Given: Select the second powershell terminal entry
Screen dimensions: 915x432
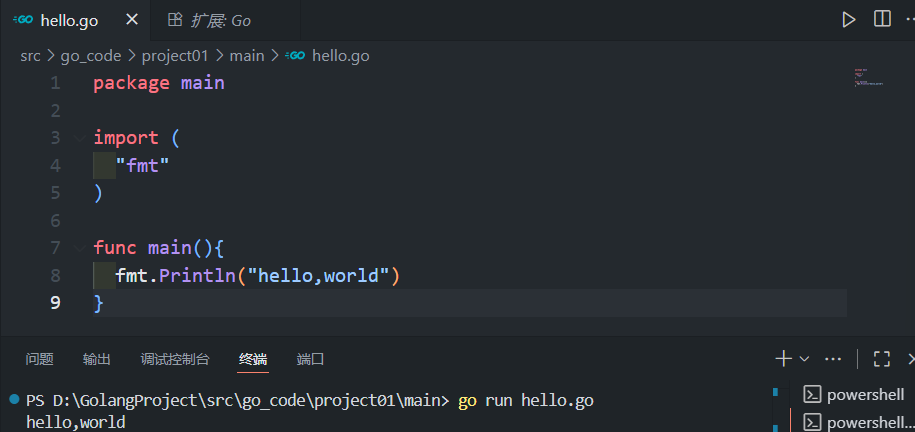Looking at the screenshot, I should click(x=856, y=422).
